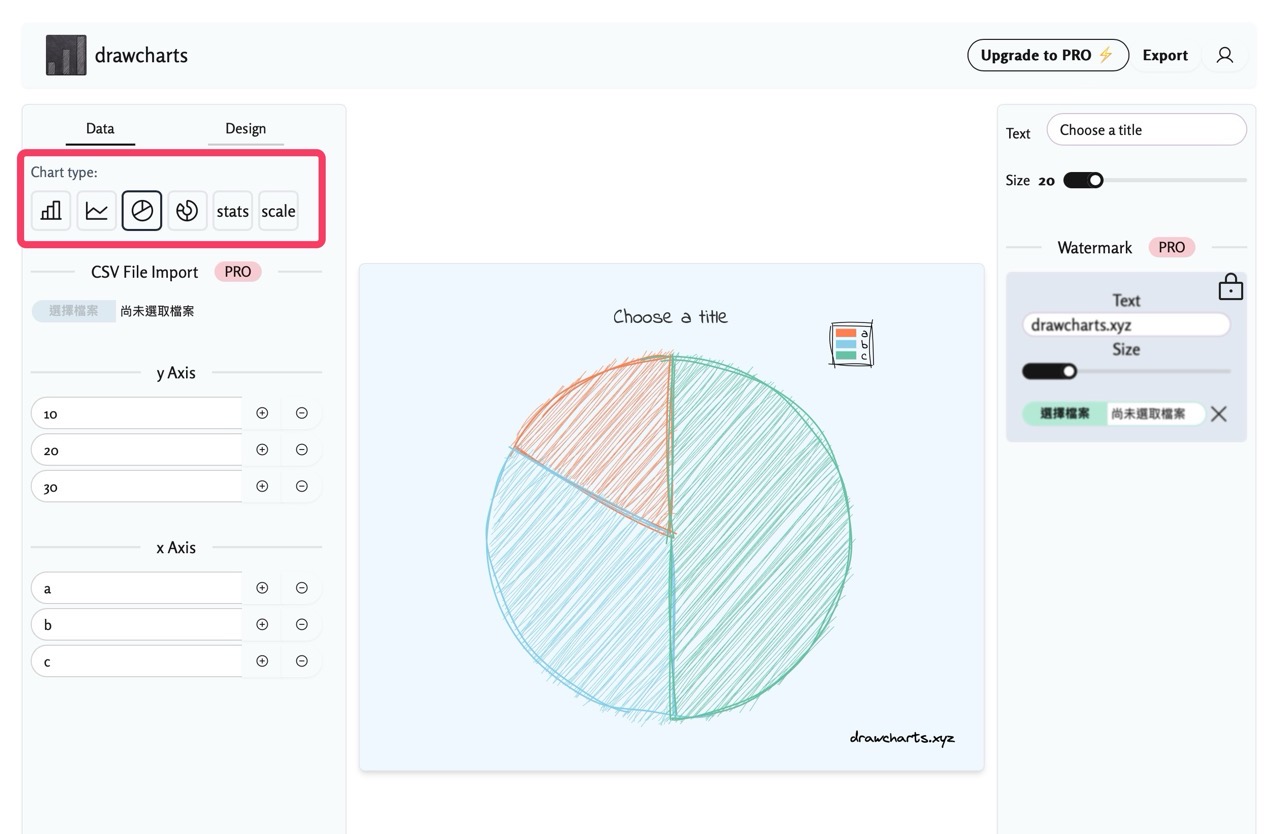Screen dimensions: 1280x834
Task: Edit y Axis value 10 field
Action: pos(137,413)
